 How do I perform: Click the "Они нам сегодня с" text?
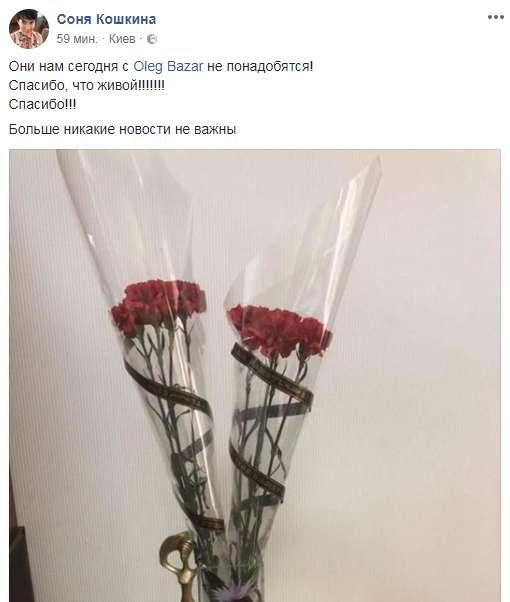pyautogui.click(x=69, y=66)
